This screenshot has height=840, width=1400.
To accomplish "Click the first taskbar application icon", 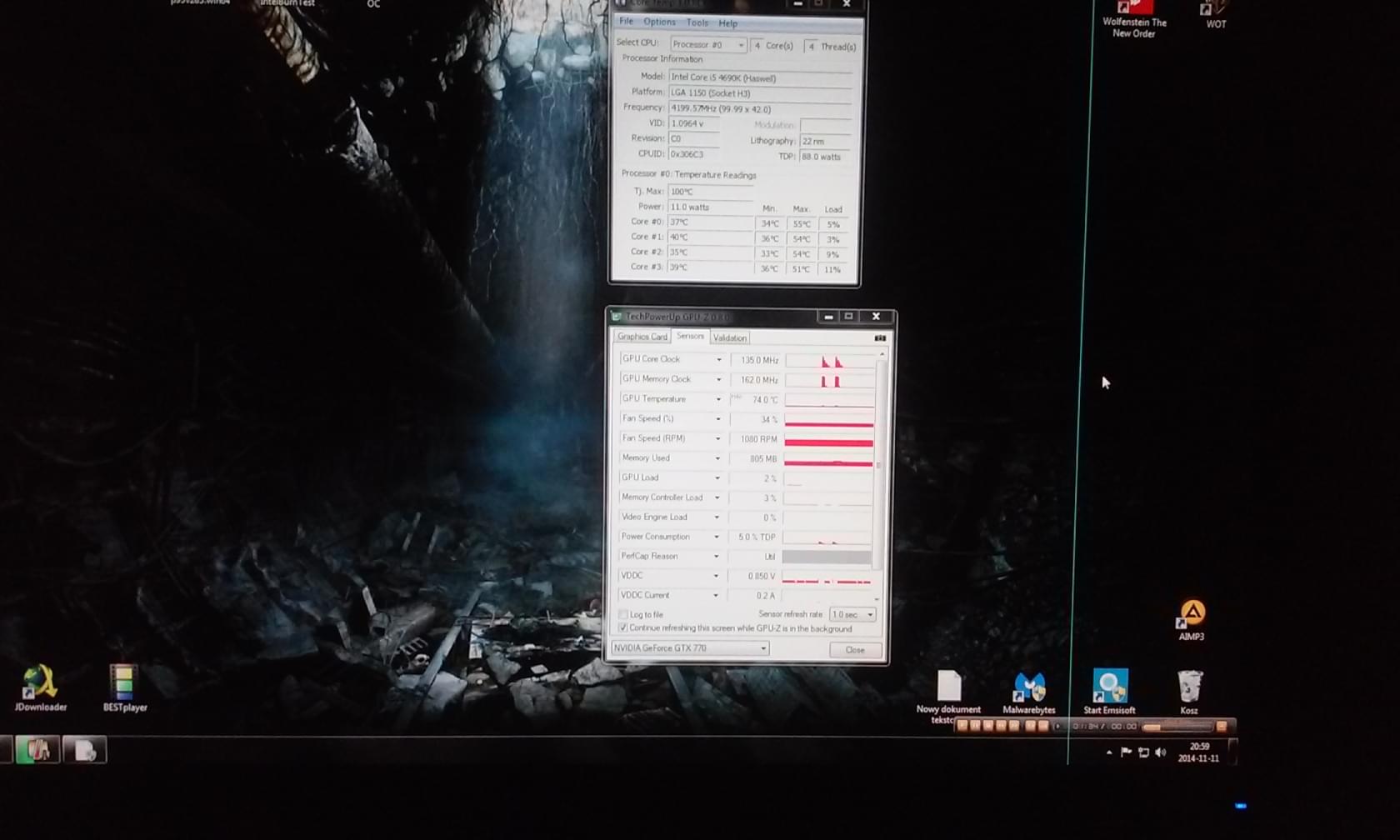I will (37, 750).
